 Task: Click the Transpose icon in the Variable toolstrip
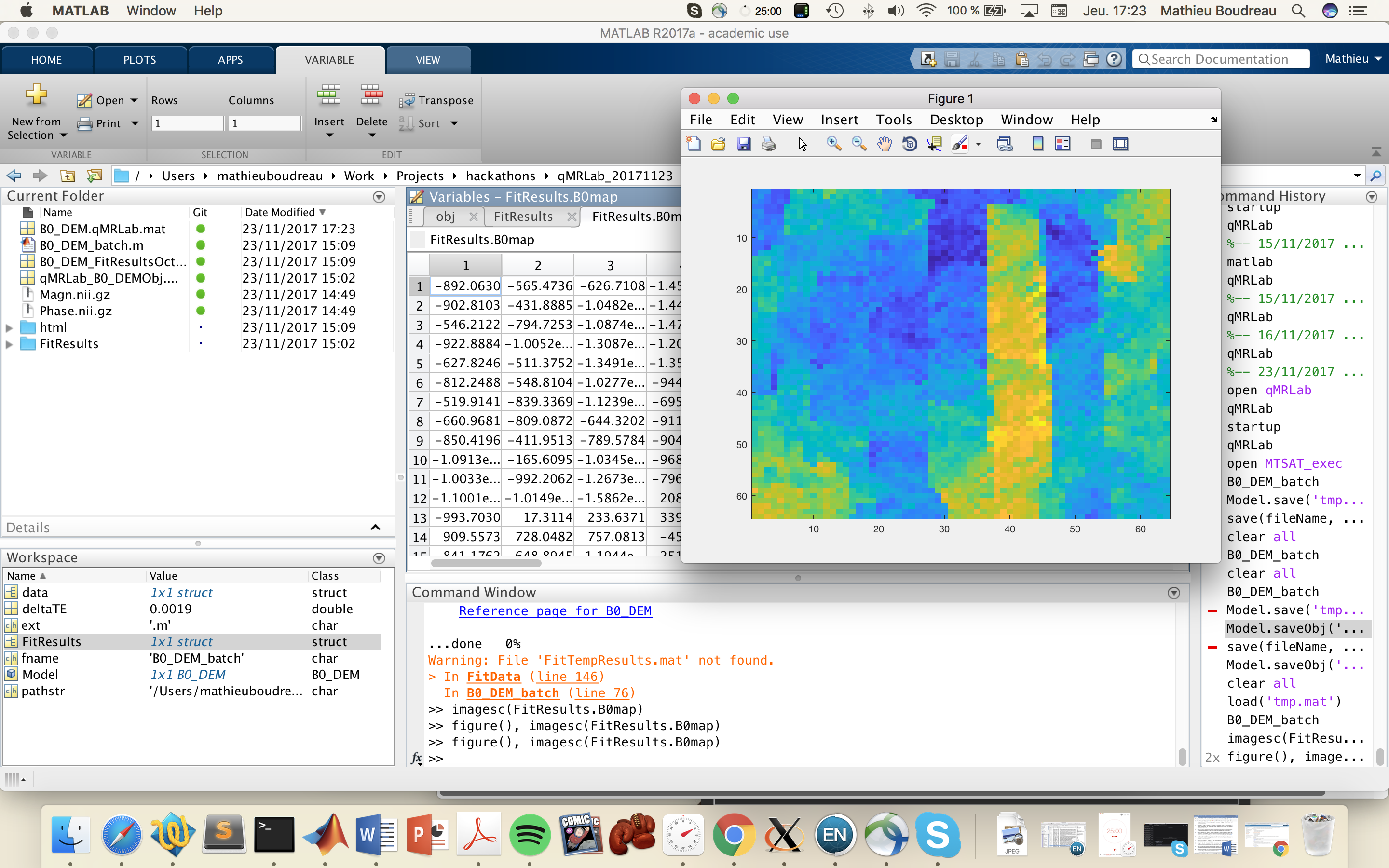pyautogui.click(x=408, y=100)
